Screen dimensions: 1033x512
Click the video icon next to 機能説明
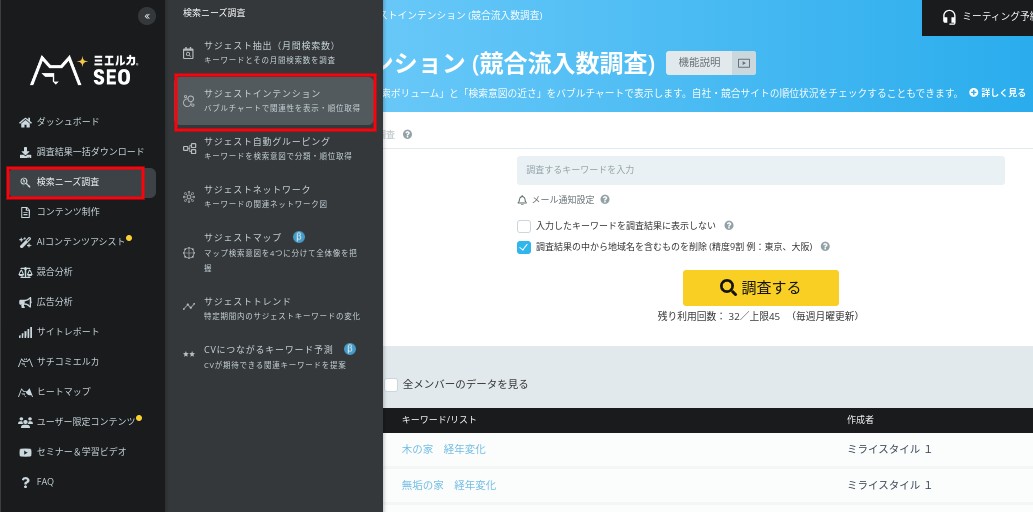[x=743, y=63]
